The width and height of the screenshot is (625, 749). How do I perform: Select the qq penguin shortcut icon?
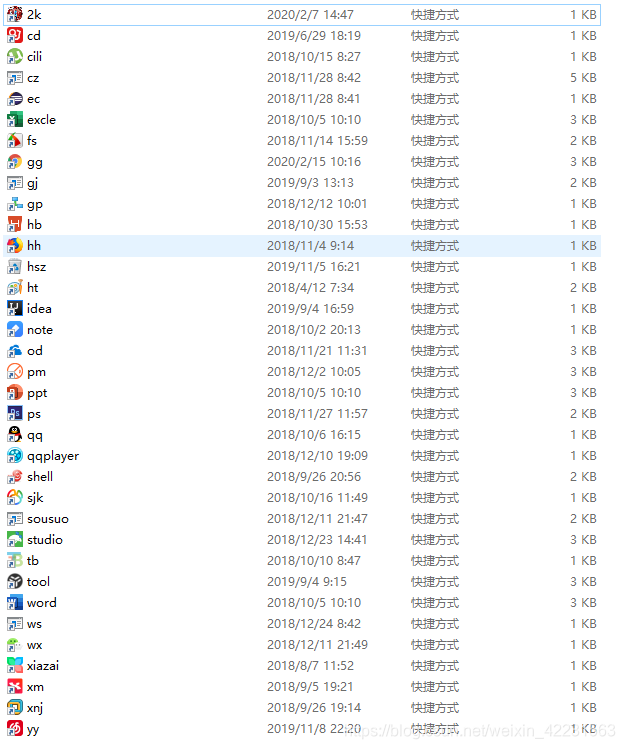click(15, 435)
